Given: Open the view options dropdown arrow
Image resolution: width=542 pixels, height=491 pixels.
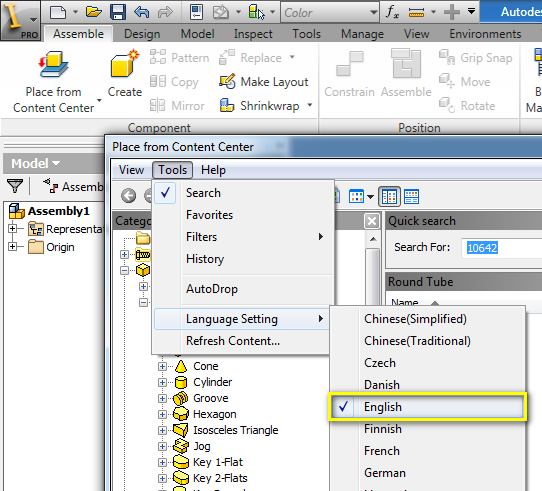Looking at the screenshot, I should pos(371,197).
